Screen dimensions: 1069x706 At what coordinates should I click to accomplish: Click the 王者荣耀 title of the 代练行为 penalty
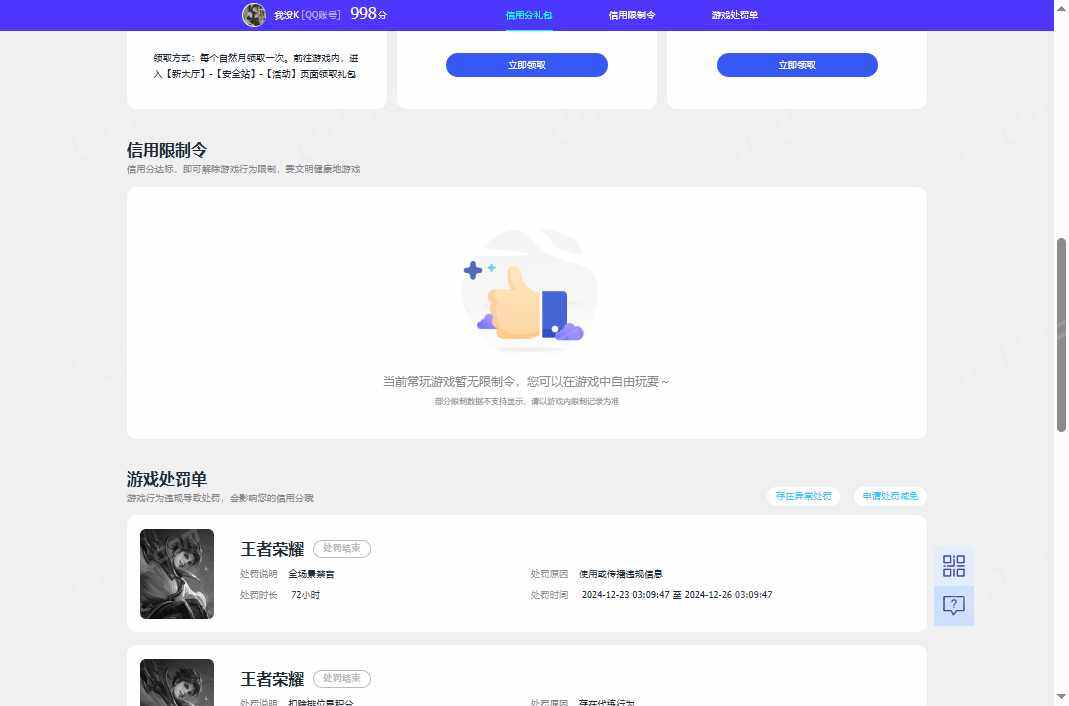click(272, 679)
